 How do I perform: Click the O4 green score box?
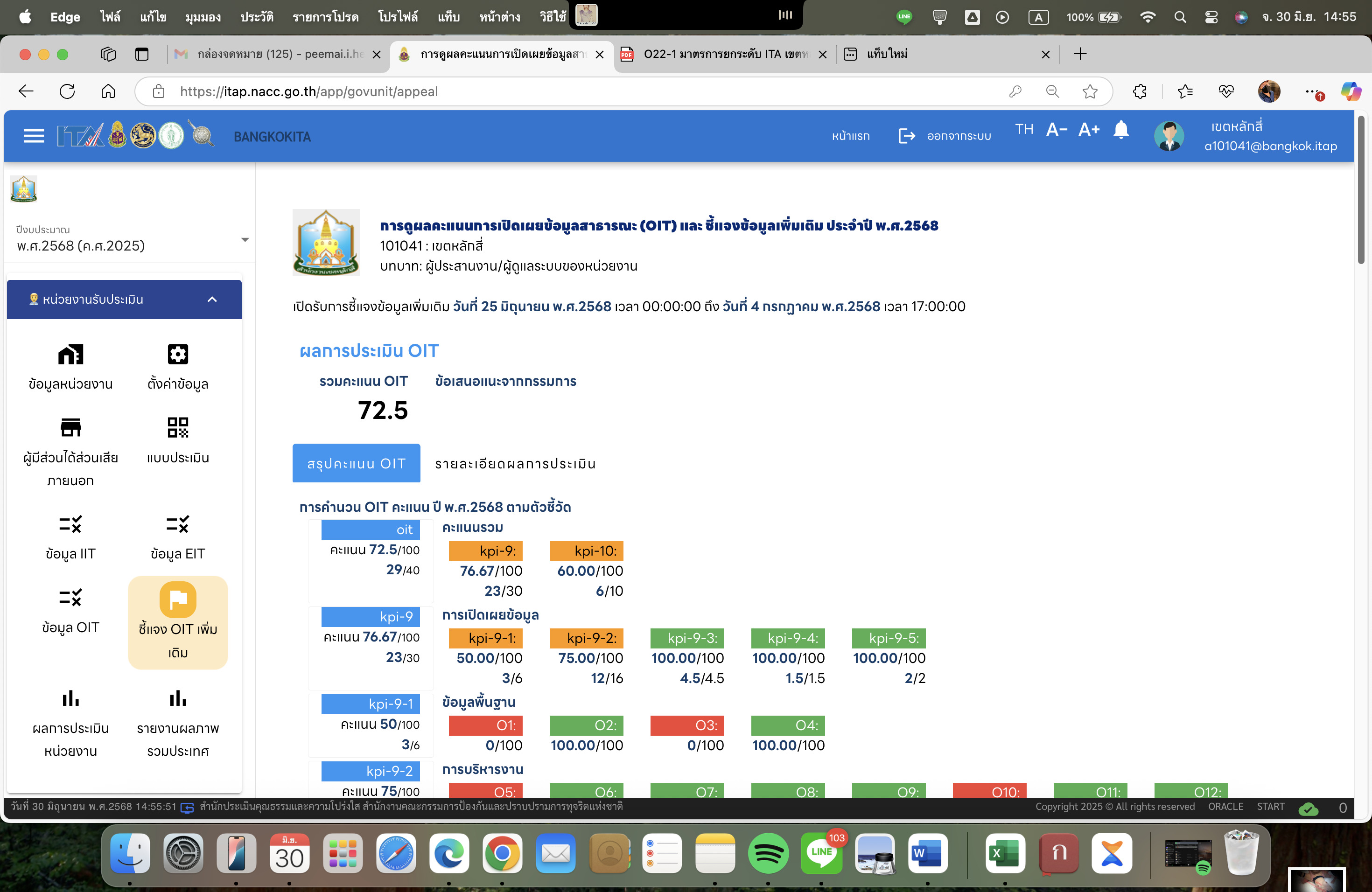[x=788, y=725]
